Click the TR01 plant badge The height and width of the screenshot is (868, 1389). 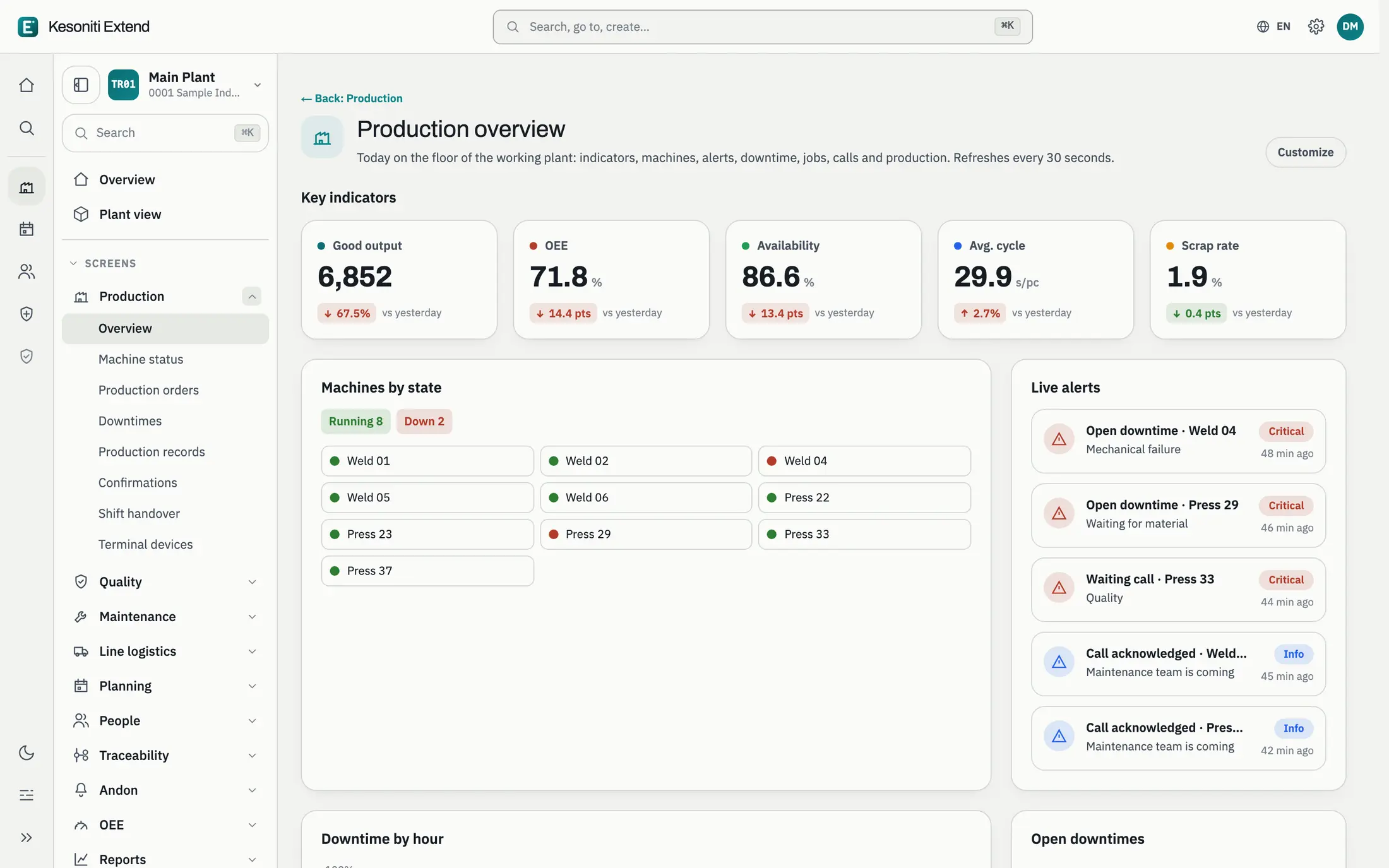pyautogui.click(x=123, y=85)
